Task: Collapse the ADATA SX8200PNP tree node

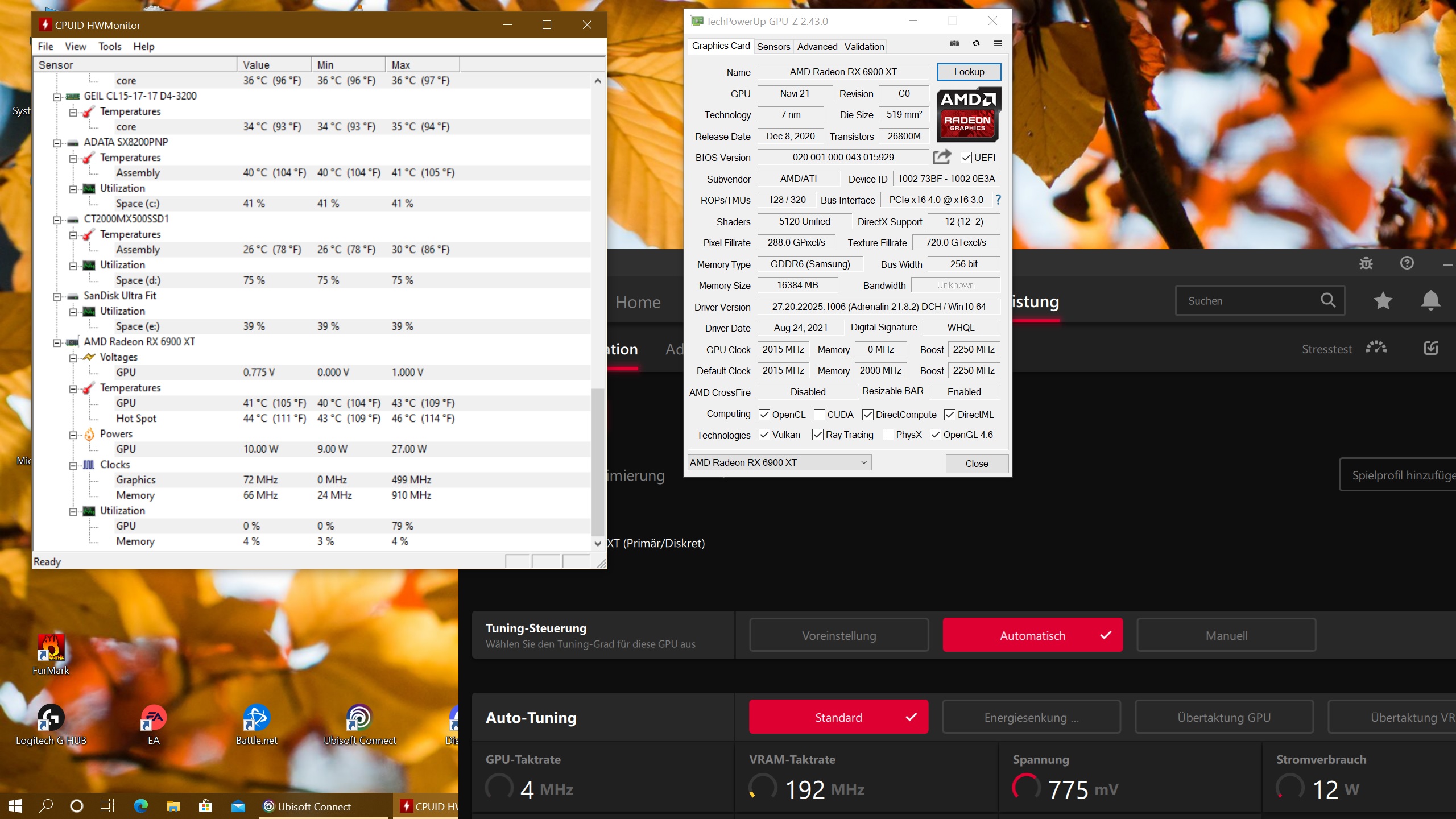Action: point(57,143)
